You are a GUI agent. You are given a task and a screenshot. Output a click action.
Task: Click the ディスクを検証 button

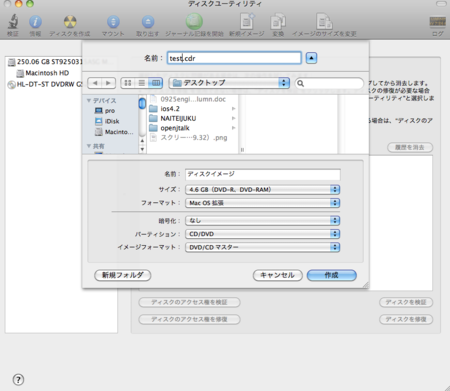(406, 302)
